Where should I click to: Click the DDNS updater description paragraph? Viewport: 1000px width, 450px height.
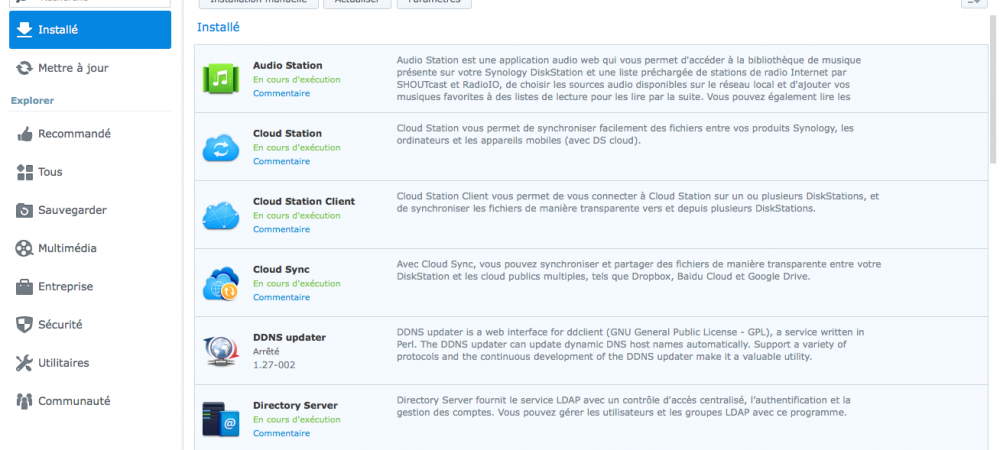[631, 345]
